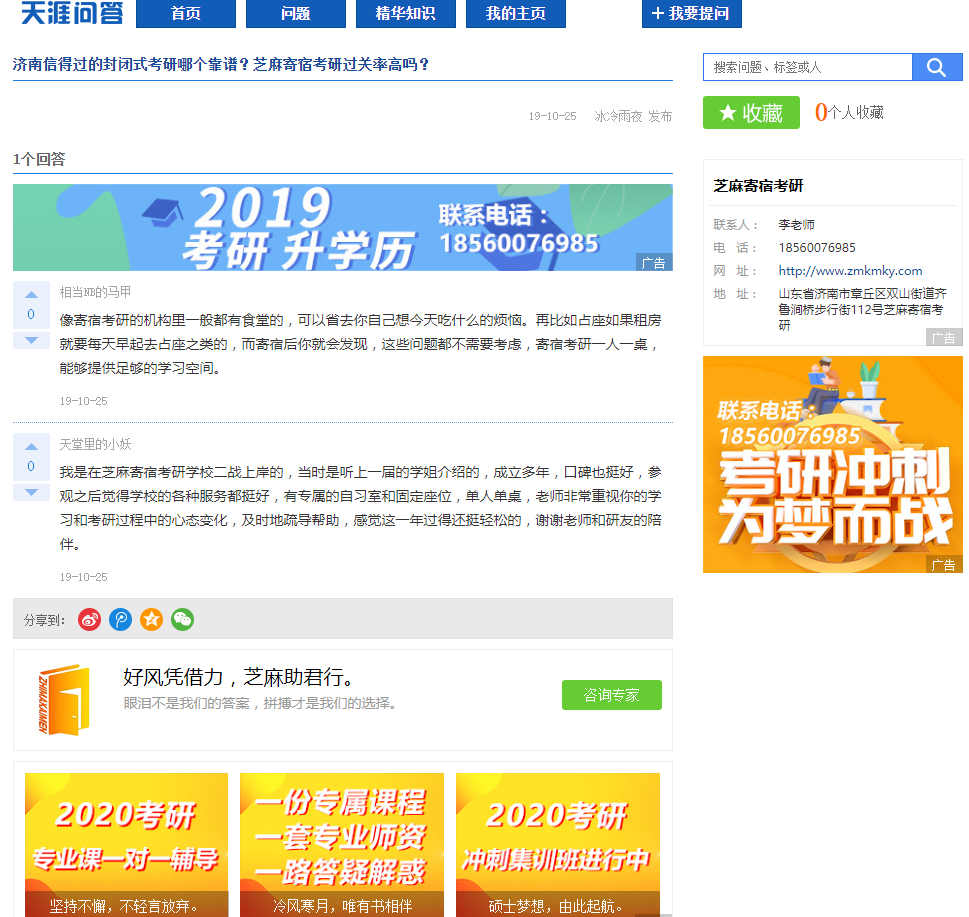The height and width of the screenshot is (917, 969).
Task: Click the 我要提问 button
Action: click(692, 13)
